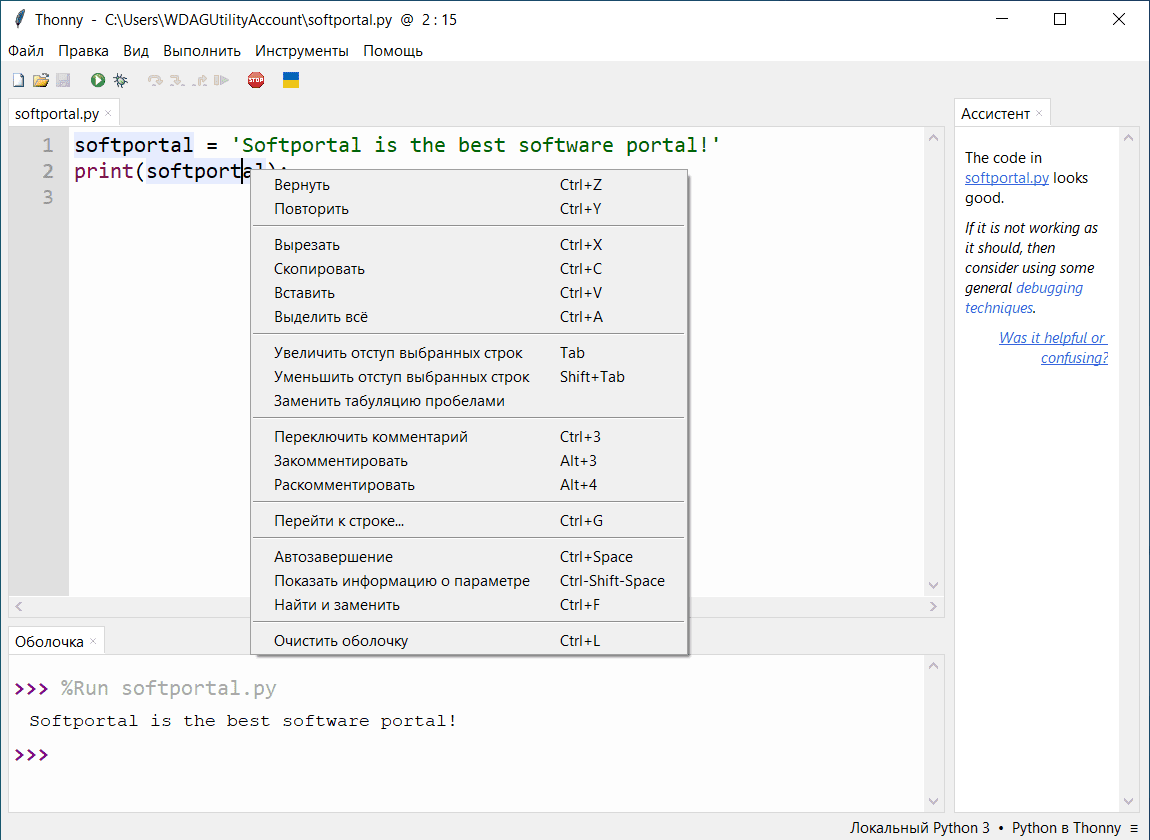Image resolution: width=1150 pixels, height=840 pixels.
Task: Run the current script with green play icon
Action: coord(98,80)
